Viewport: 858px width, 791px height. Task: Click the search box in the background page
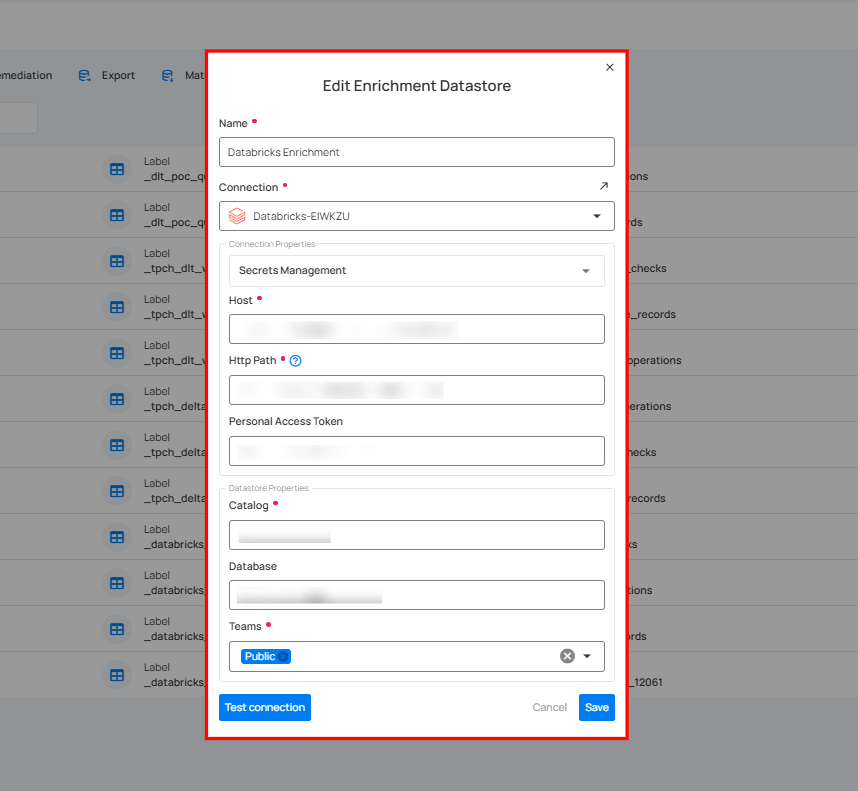pyautogui.click(x=19, y=118)
